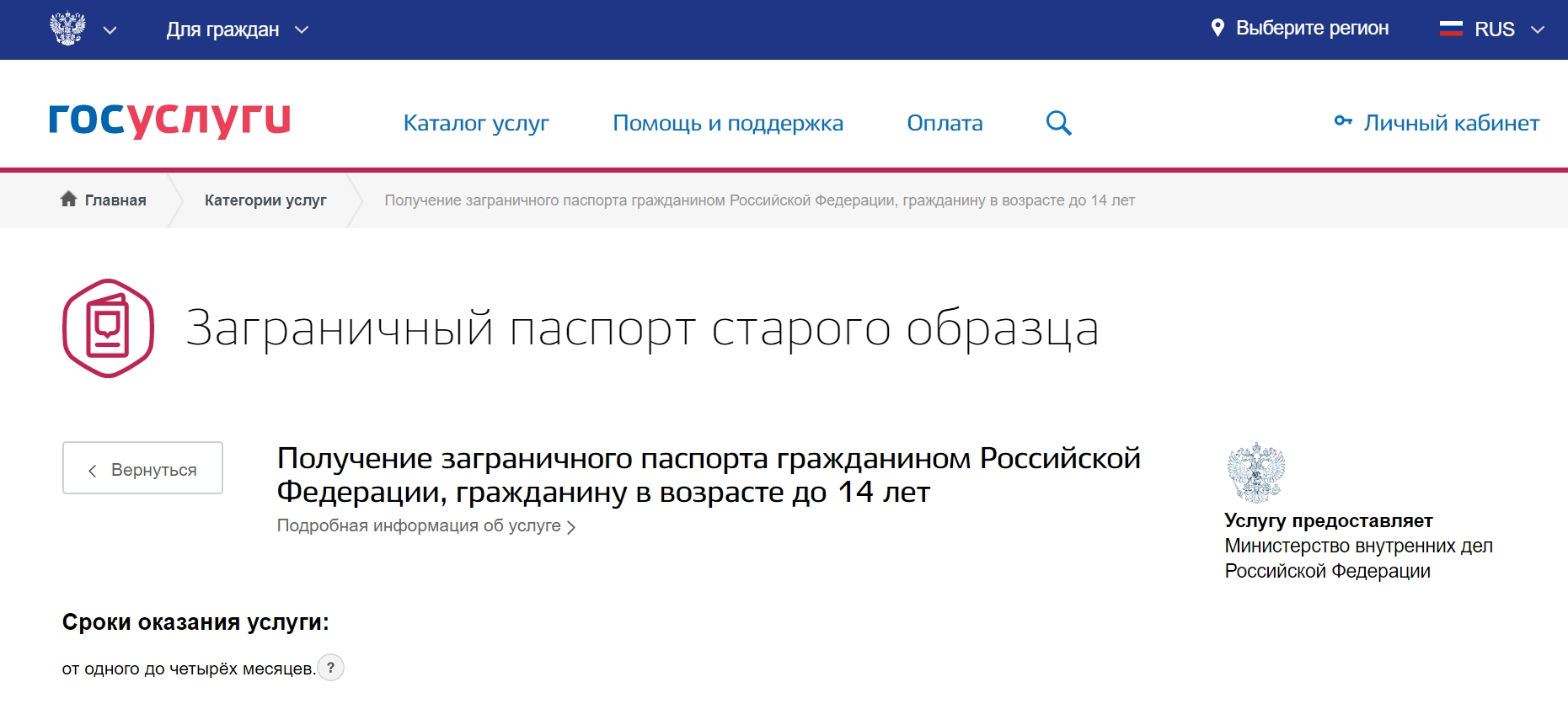Click the current-page breadcrumb about passport

tap(759, 200)
